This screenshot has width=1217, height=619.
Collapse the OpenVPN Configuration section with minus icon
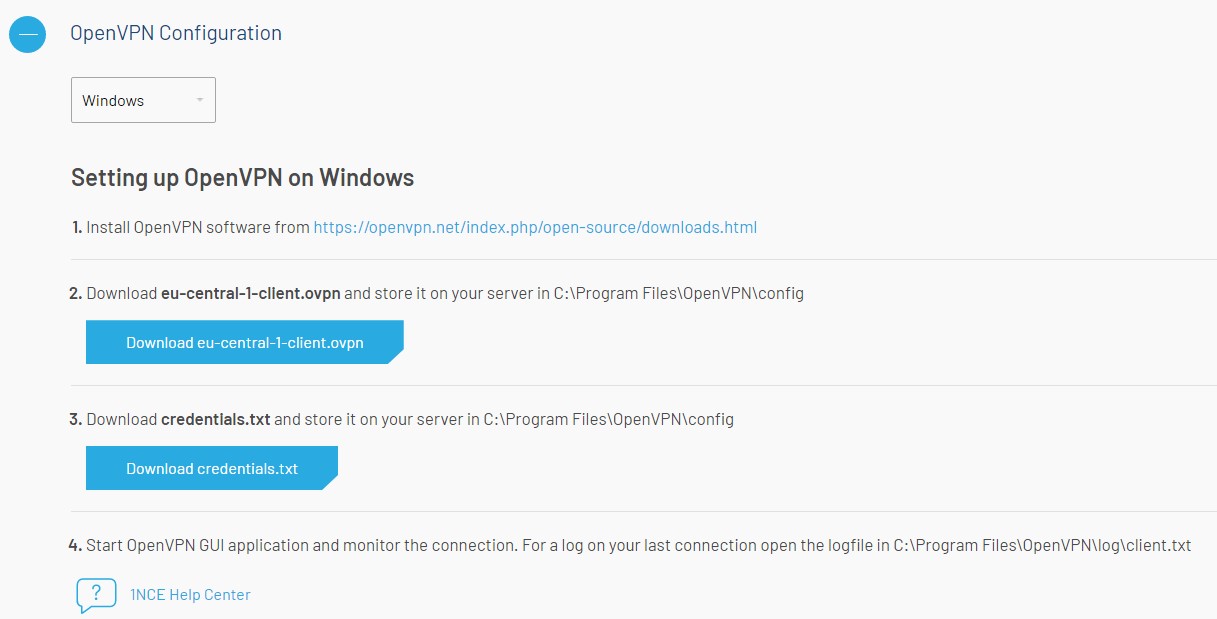(27, 34)
